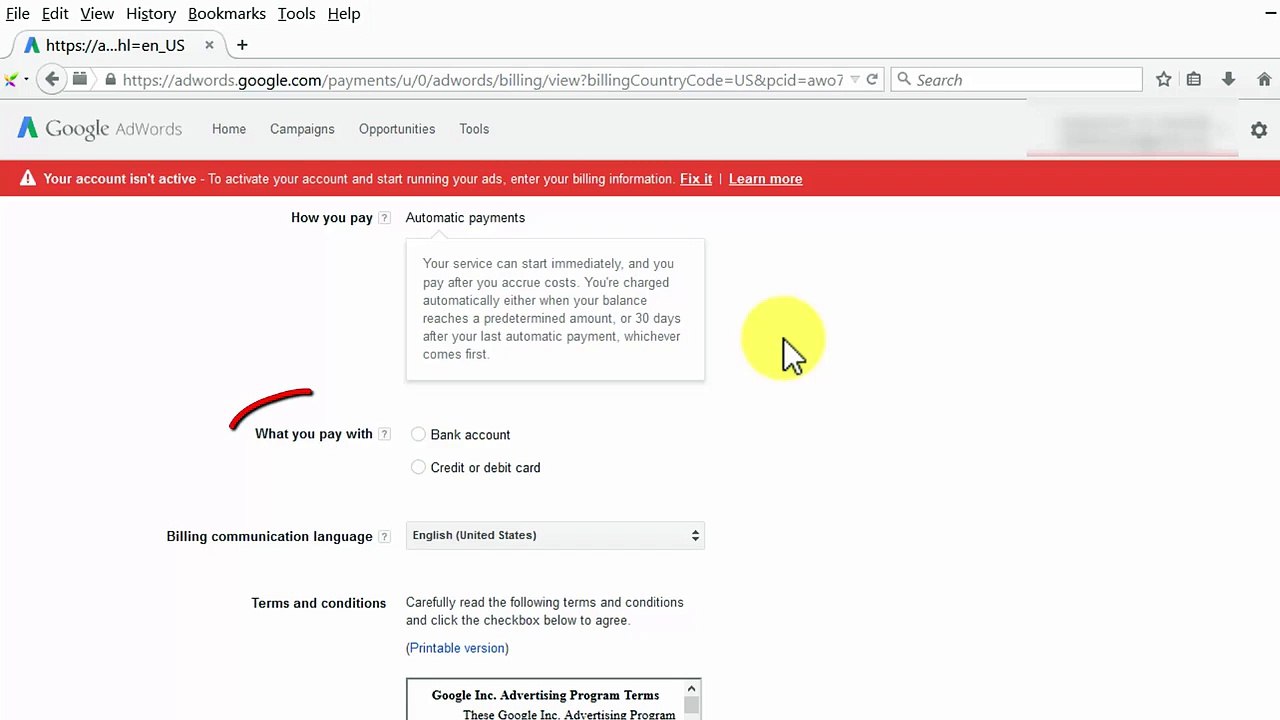1280x720 pixels.
Task: Open Billing communication language dropdown
Action: pyautogui.click(x=555, y=535)
